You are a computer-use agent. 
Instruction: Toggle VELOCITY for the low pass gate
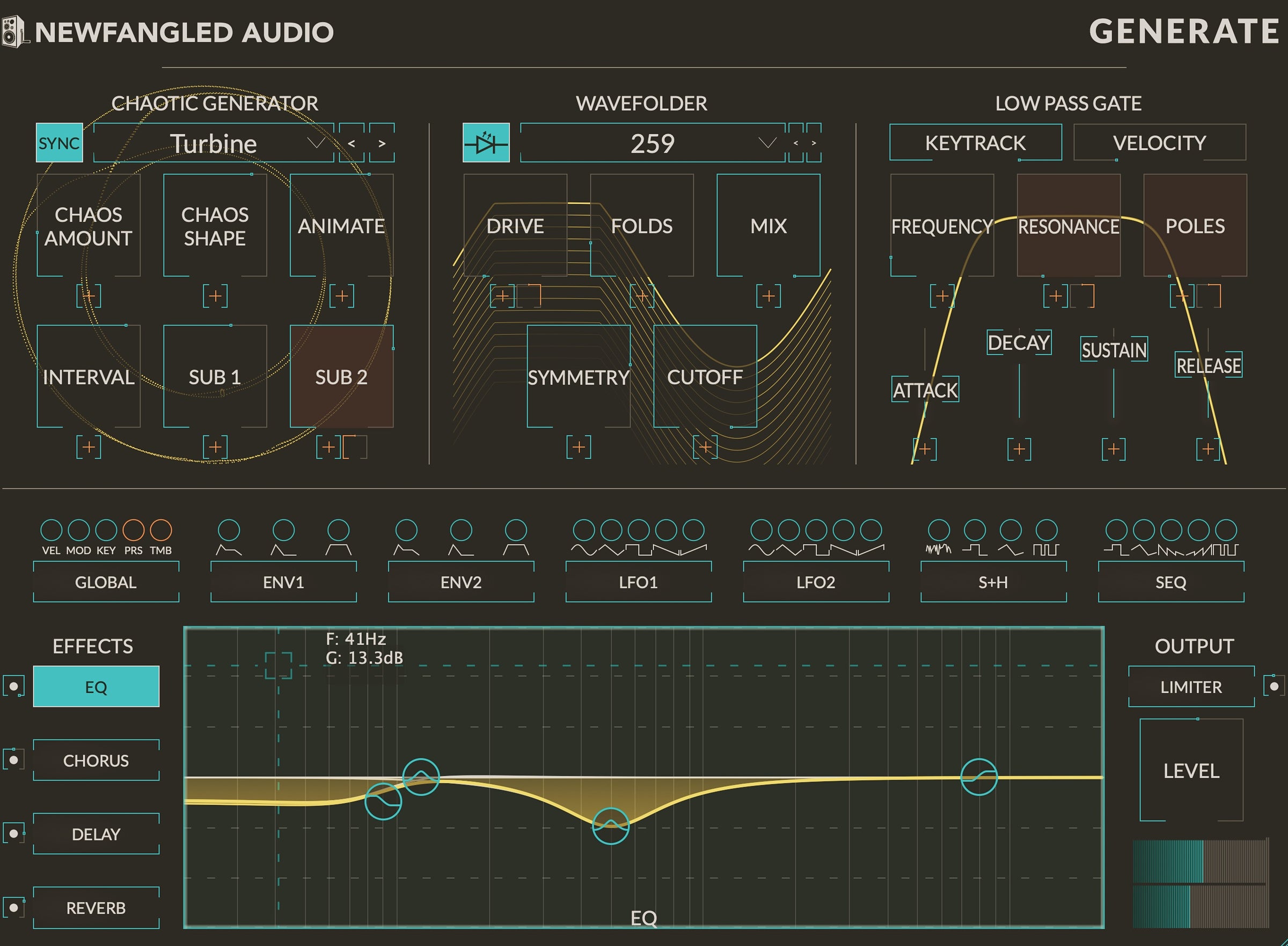[1160, 143]
